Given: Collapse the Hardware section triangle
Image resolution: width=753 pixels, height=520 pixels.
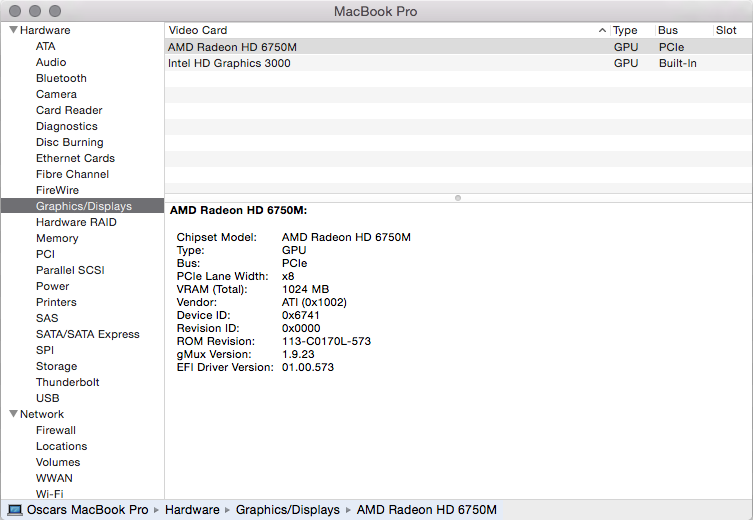Looking at the screenshot, I should click(x=13, y=30).
